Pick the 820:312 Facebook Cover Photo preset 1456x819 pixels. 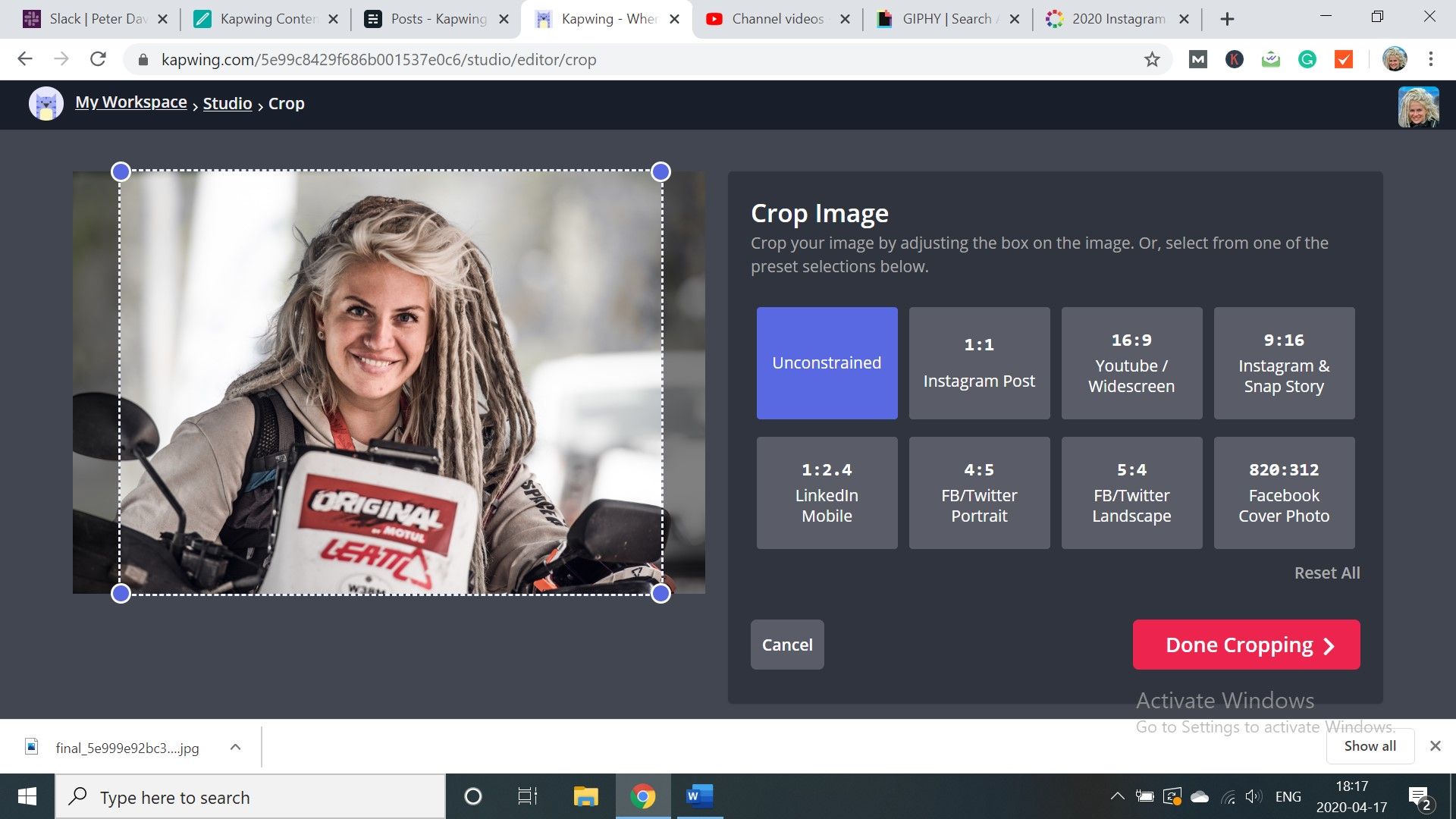[1284, 492]
